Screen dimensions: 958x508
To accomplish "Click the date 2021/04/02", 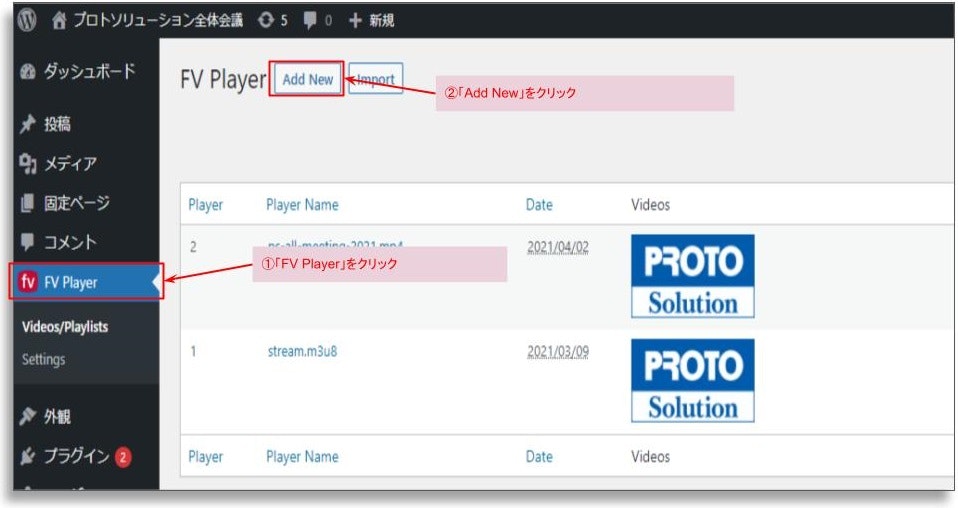I will click(558, 248).
